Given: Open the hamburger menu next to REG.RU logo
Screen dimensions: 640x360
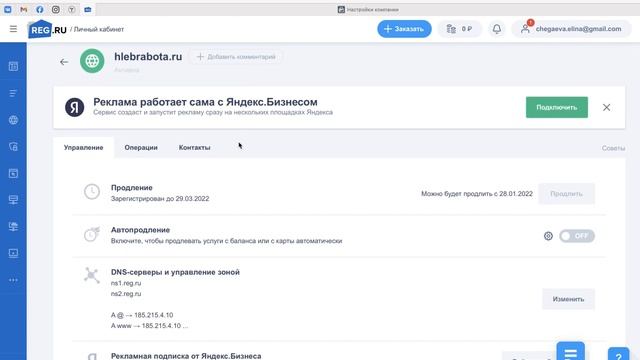Looking at the screenshot, I should 13,29.
